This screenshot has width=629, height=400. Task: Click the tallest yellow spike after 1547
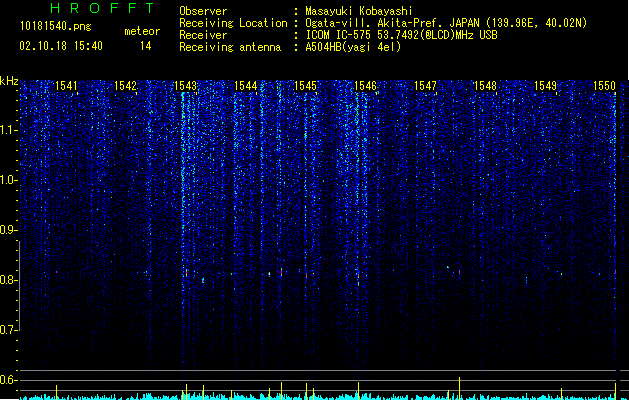point(459,388)
